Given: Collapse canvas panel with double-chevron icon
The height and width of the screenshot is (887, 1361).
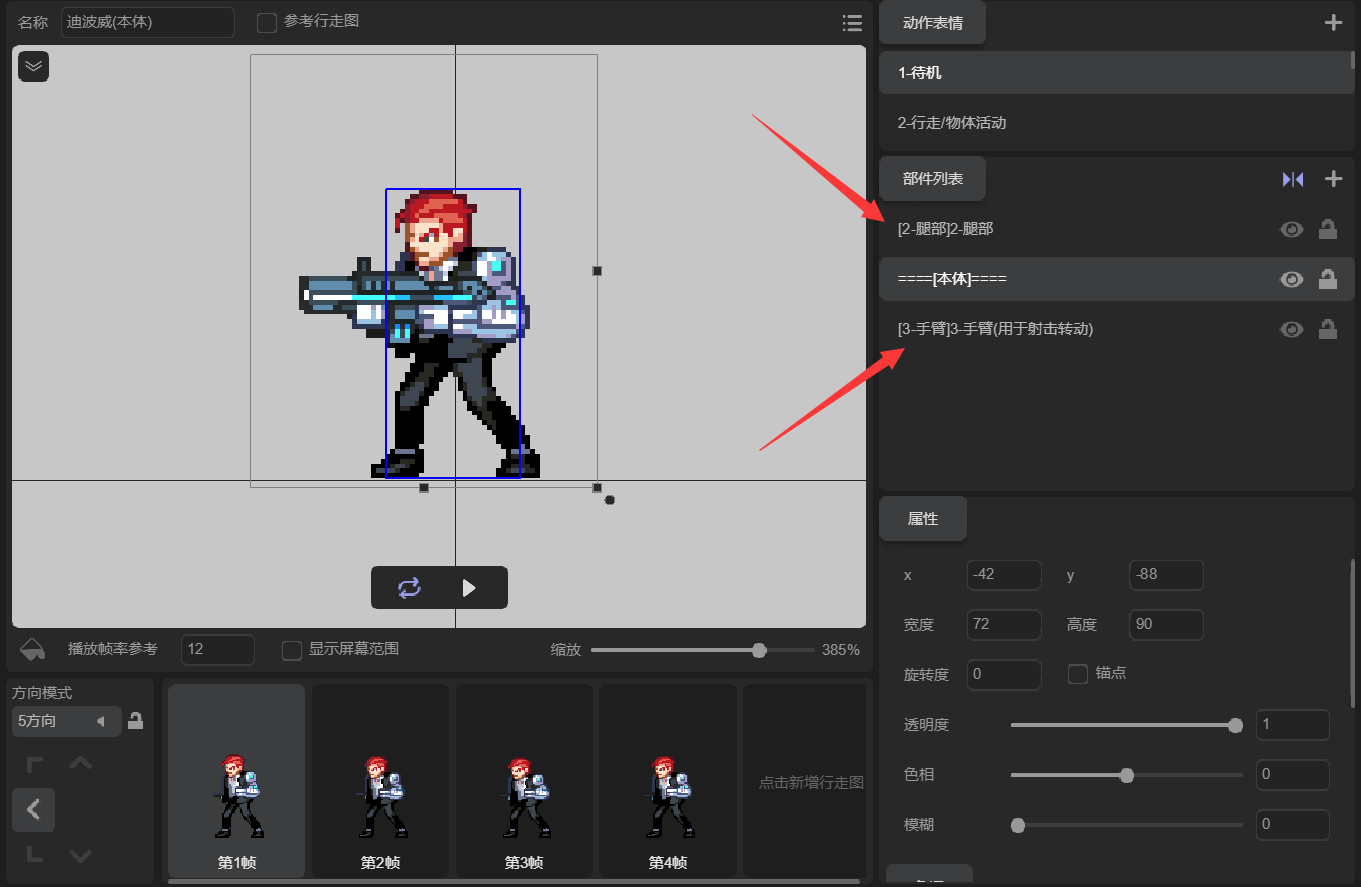Looking at the screenshot, I should click(34, 66).
